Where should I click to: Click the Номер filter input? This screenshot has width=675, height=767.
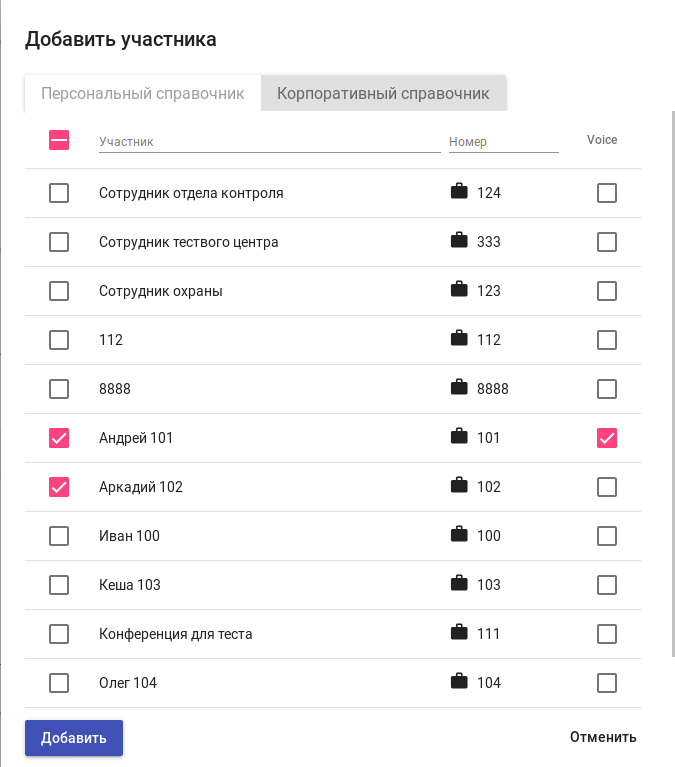503,142
